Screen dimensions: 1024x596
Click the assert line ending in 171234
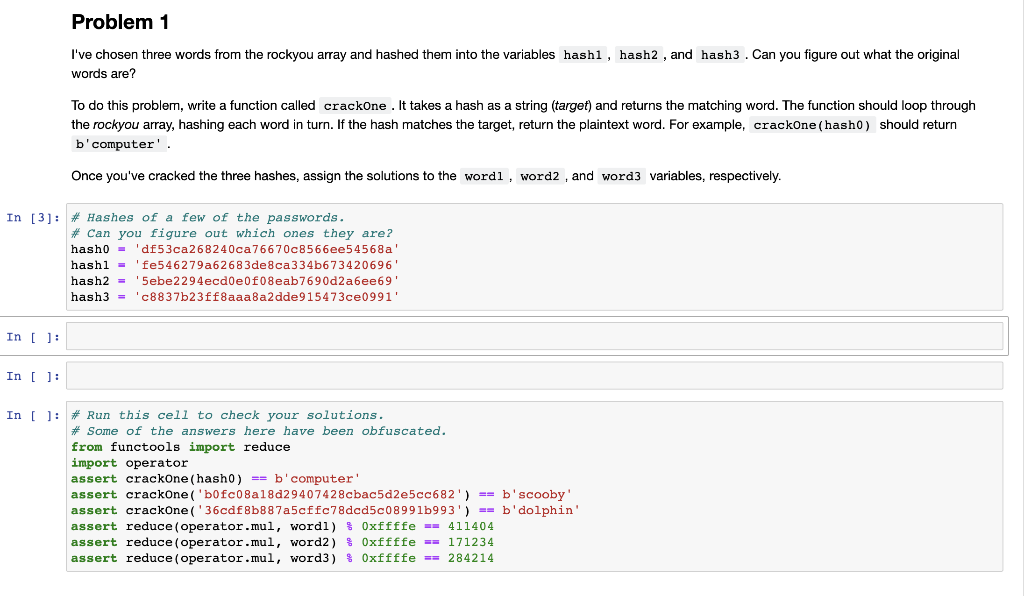tap(283, 542)
